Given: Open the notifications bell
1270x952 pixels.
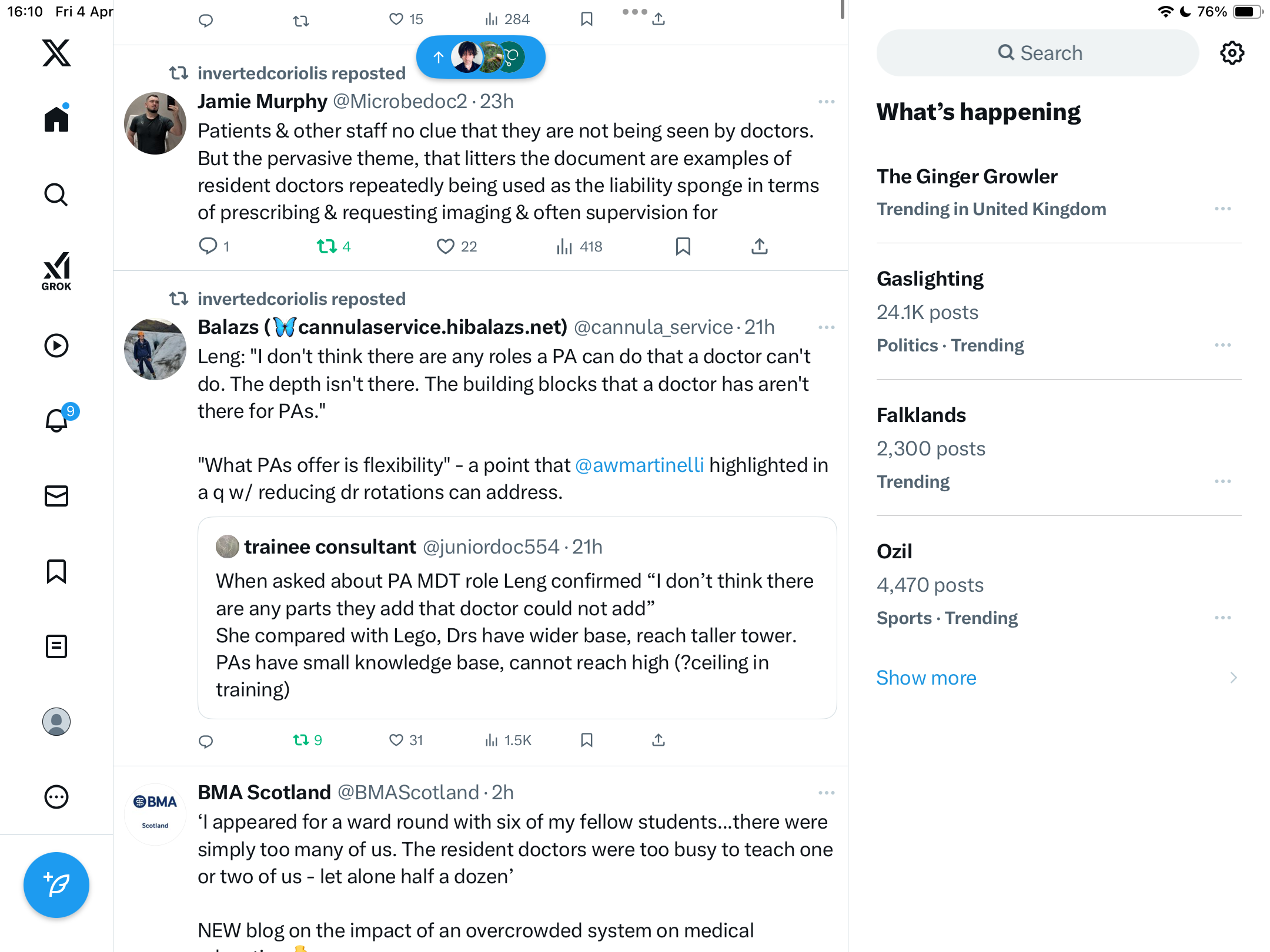Looking at the screenshot, I should [x=58, y=420].
